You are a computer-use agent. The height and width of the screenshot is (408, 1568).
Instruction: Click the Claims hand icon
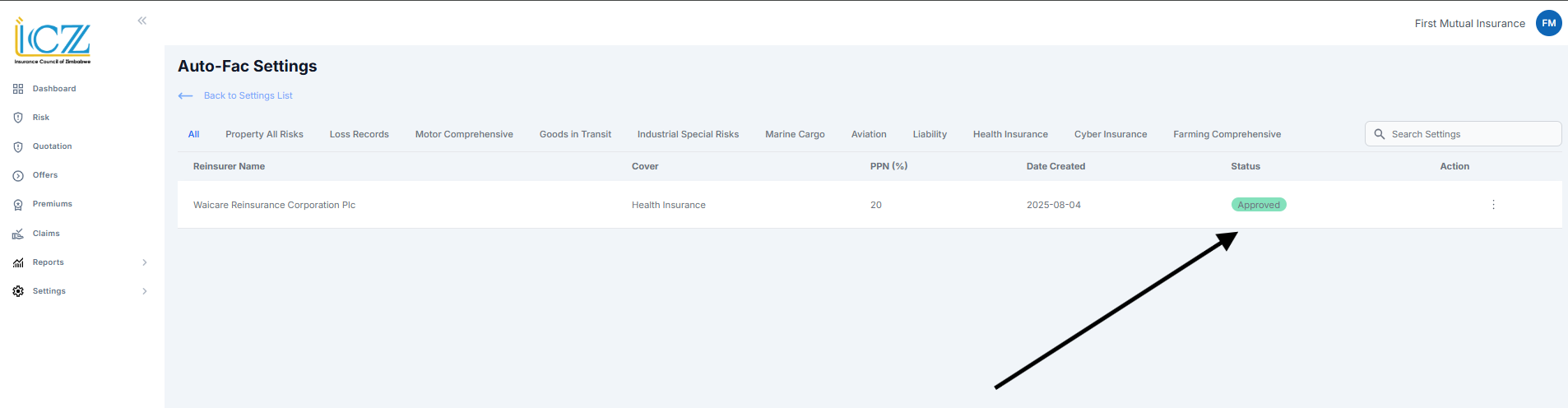pyautogui.click(x=18, y=234)
